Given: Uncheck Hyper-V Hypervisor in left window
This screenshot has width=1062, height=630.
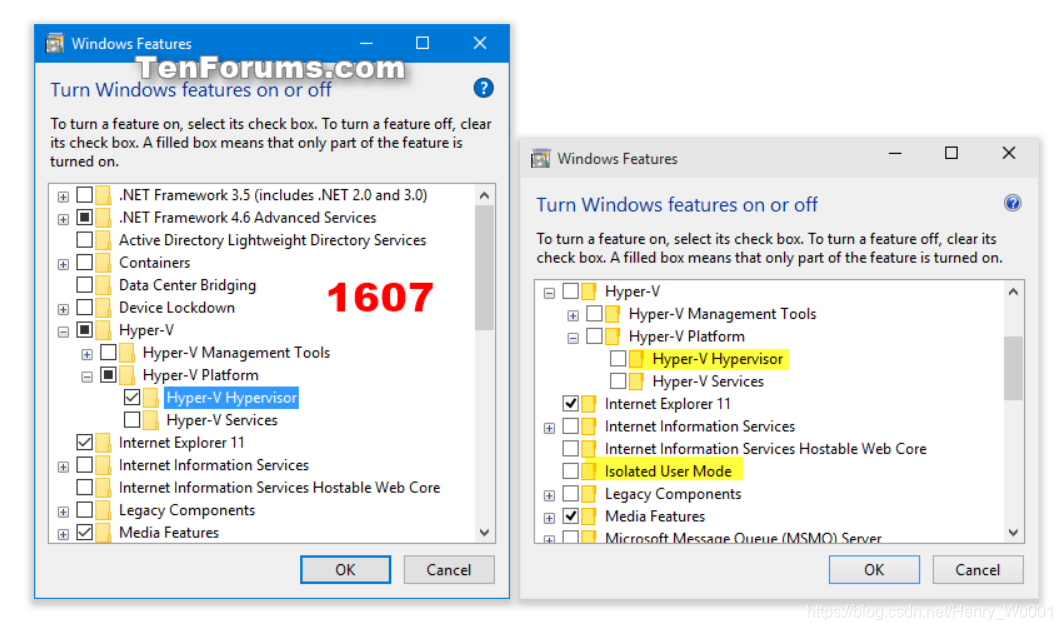Looking at the screenshot, I should pyautogui.click(x=132, y=398).
